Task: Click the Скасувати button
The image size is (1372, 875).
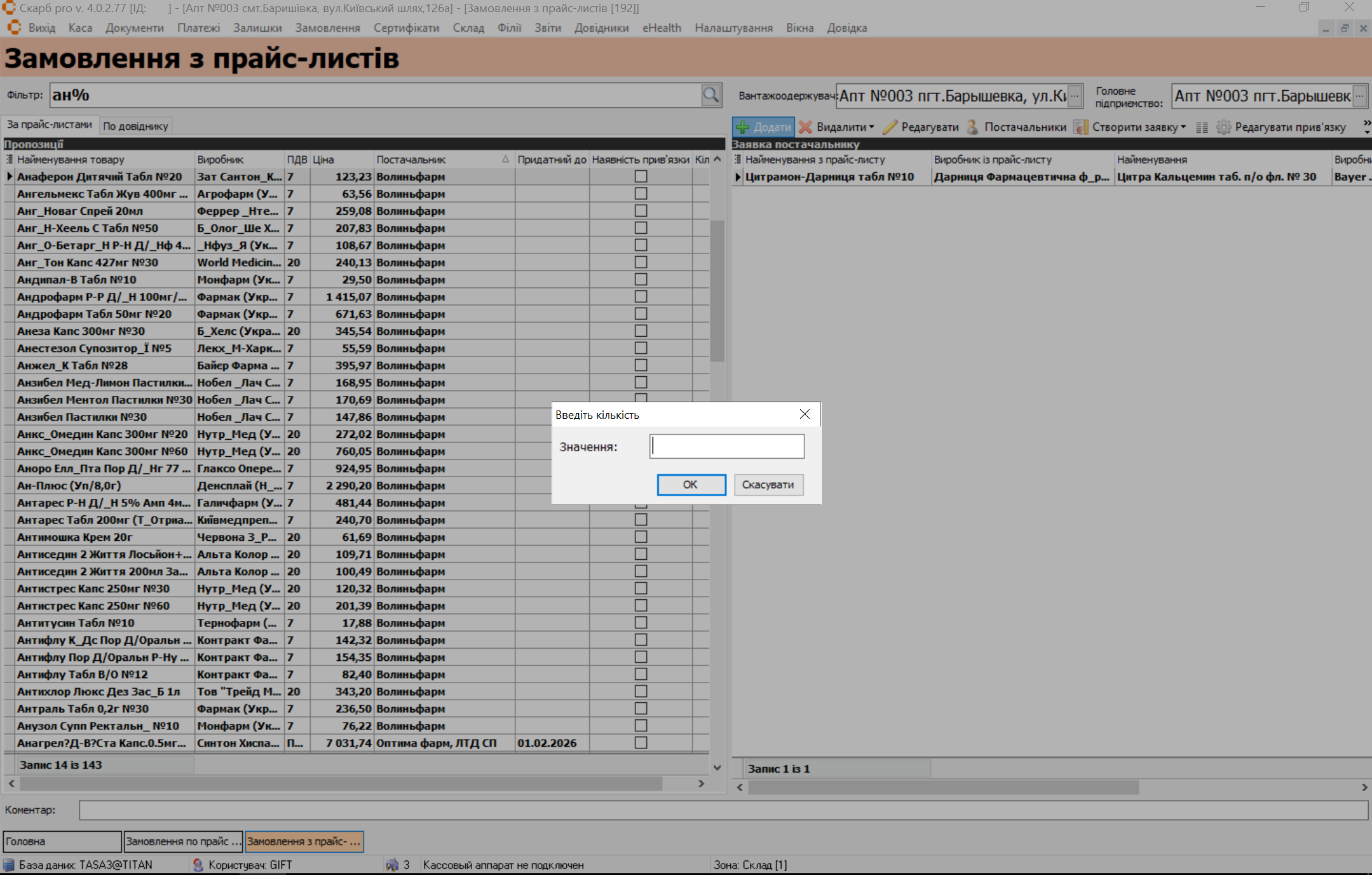Action: point(768,484)
